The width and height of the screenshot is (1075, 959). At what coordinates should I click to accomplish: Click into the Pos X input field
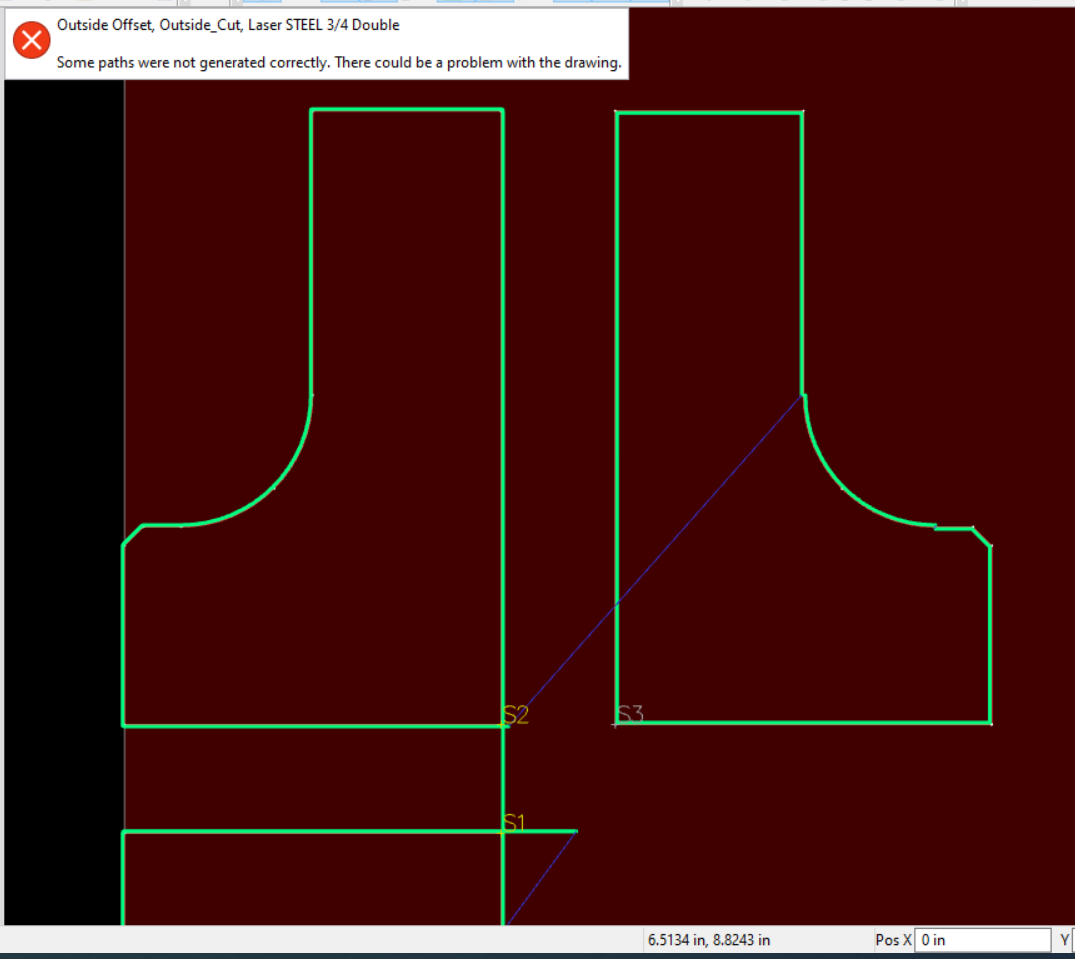point(982,940)
